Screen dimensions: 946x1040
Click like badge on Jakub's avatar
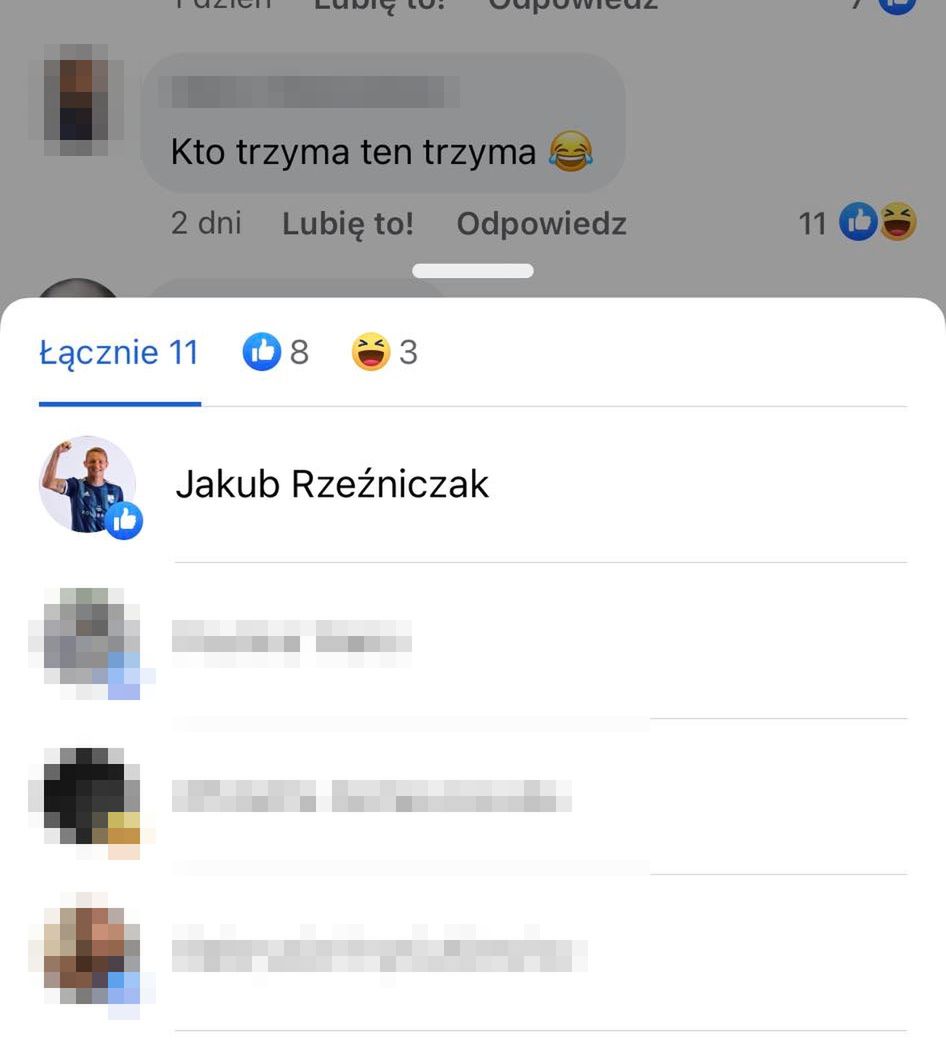coord(124,521)
